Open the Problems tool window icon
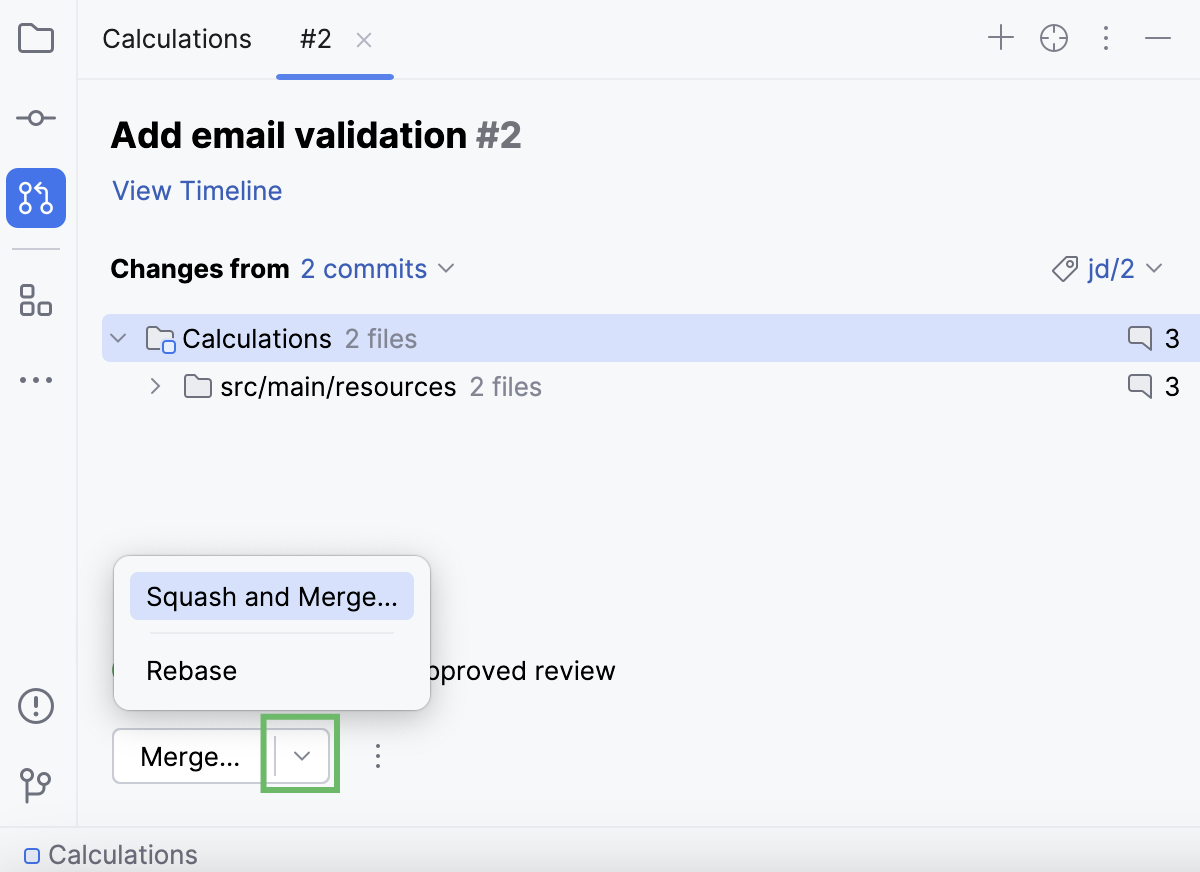The height and width of the screenshot is (872, 1200). pos(35,706)
